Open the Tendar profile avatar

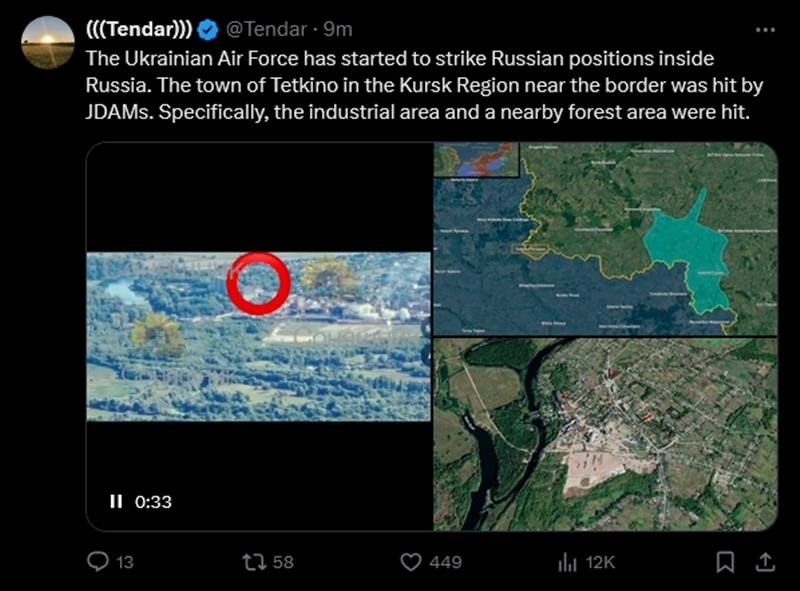pos(48,42)
